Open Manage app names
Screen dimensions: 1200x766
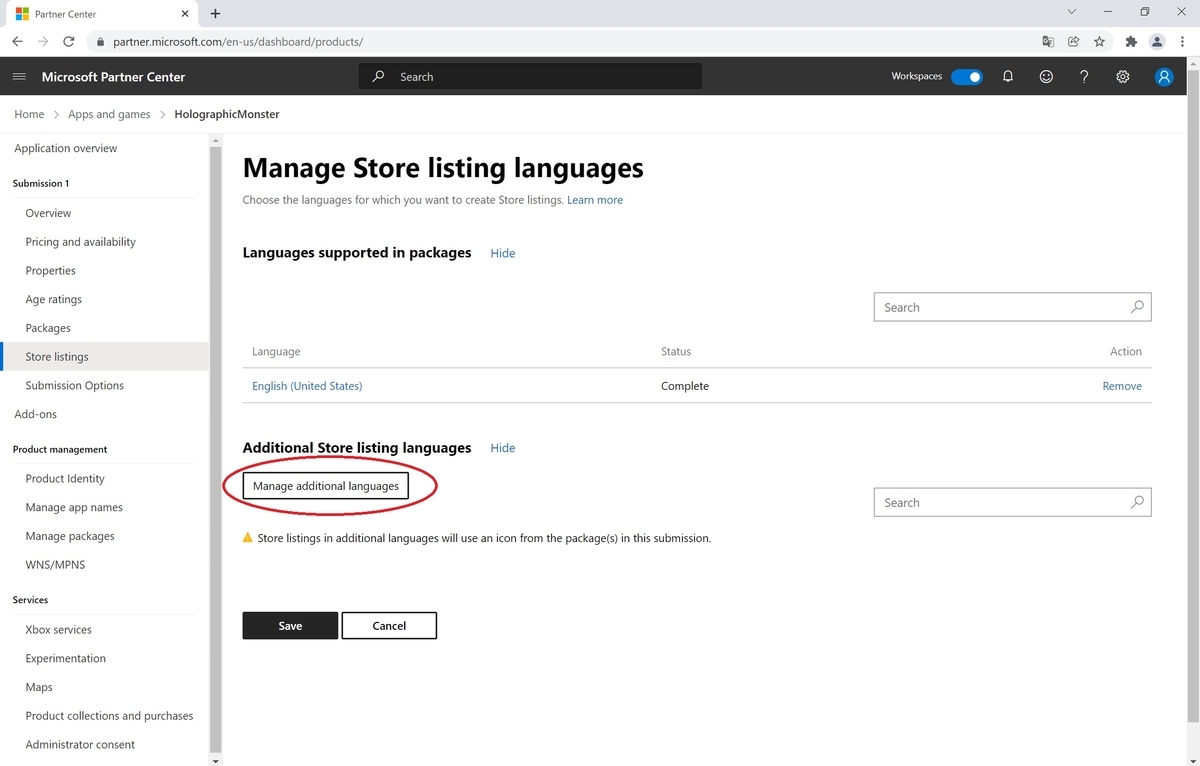74,507
